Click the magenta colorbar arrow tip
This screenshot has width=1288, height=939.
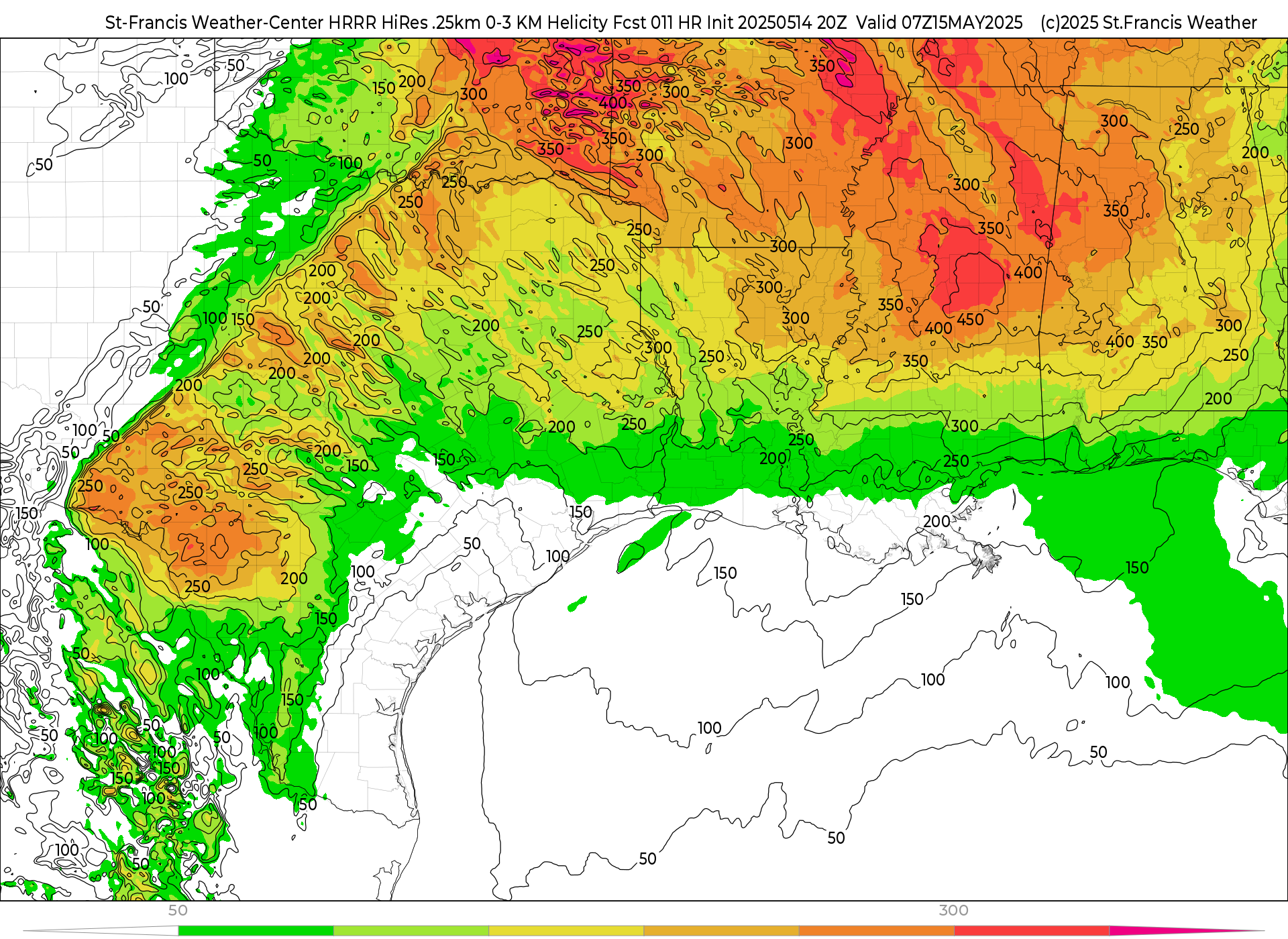(1186, 931)
